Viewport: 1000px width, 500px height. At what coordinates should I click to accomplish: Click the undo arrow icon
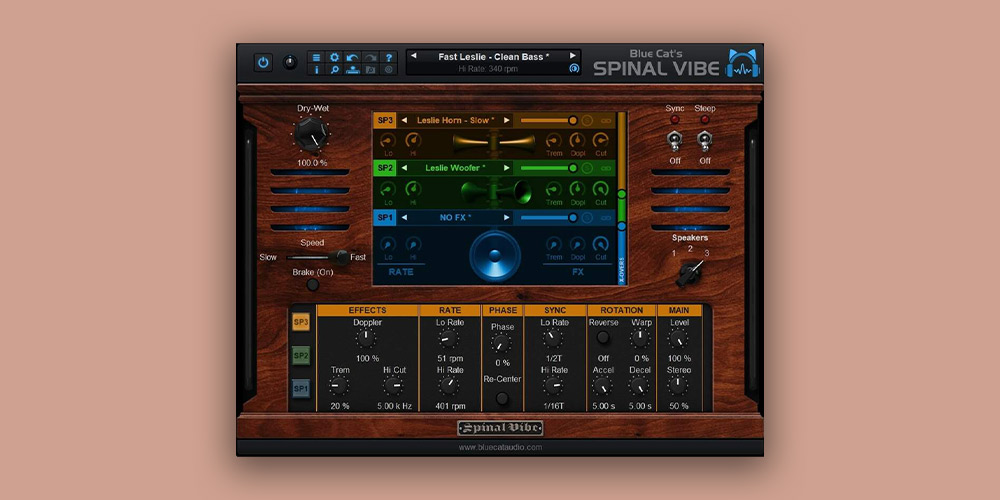click(352, 57)
